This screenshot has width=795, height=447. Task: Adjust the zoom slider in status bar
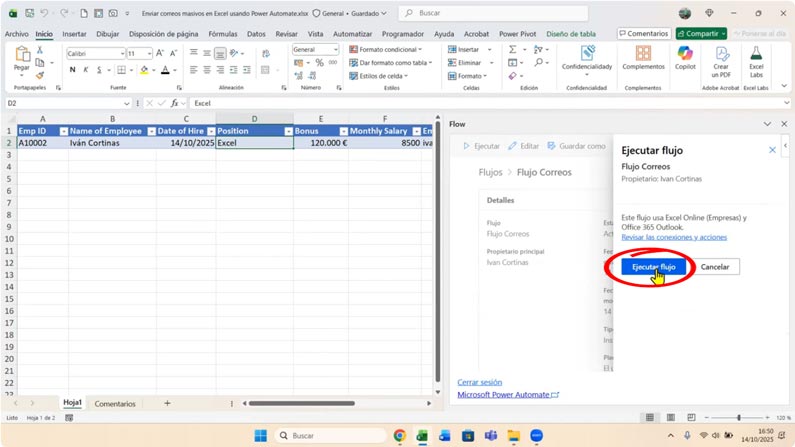tap(739, 417)
